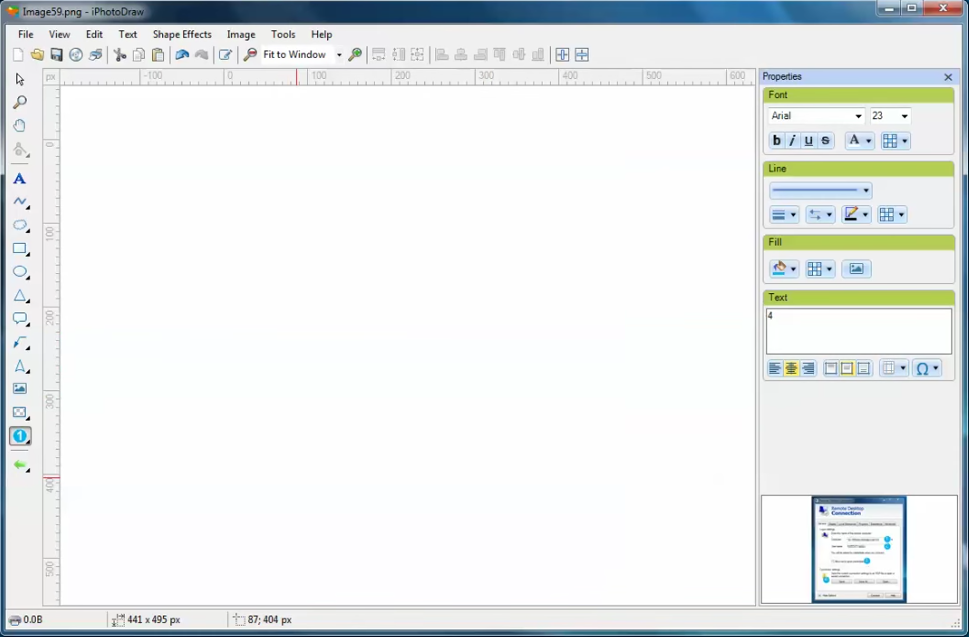Choose the Triangle shape tool
The image size is (969, 637).
tap(19, 296)
